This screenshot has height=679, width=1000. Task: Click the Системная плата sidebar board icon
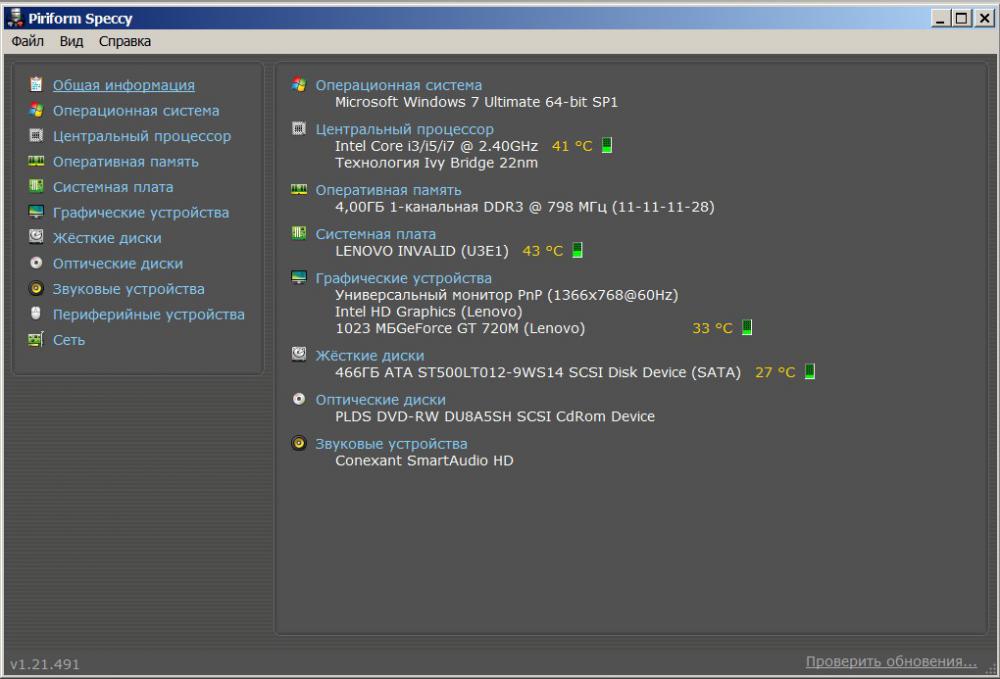[36, 186]
